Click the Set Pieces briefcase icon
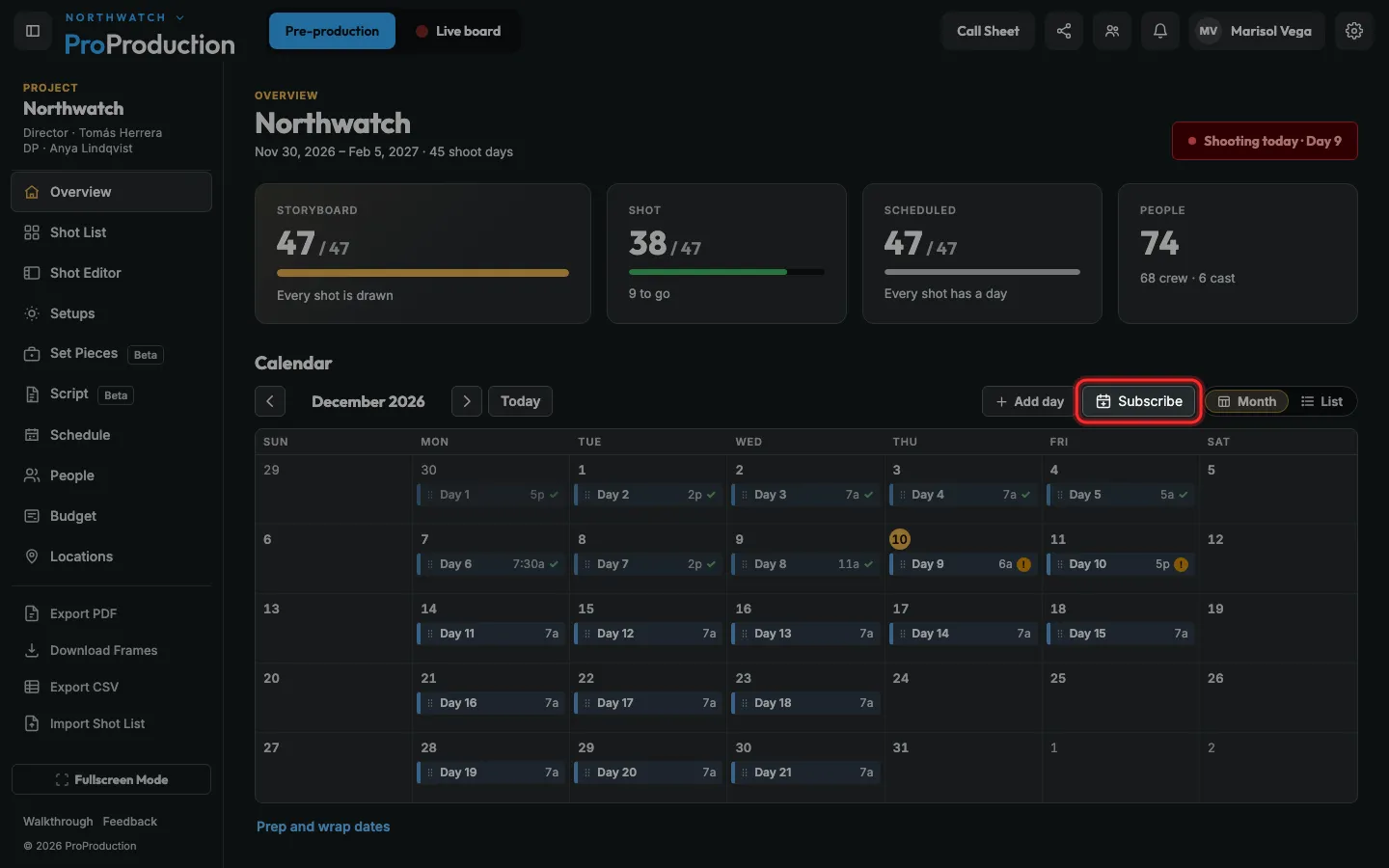1389x868 pixels. click(32, 354)
